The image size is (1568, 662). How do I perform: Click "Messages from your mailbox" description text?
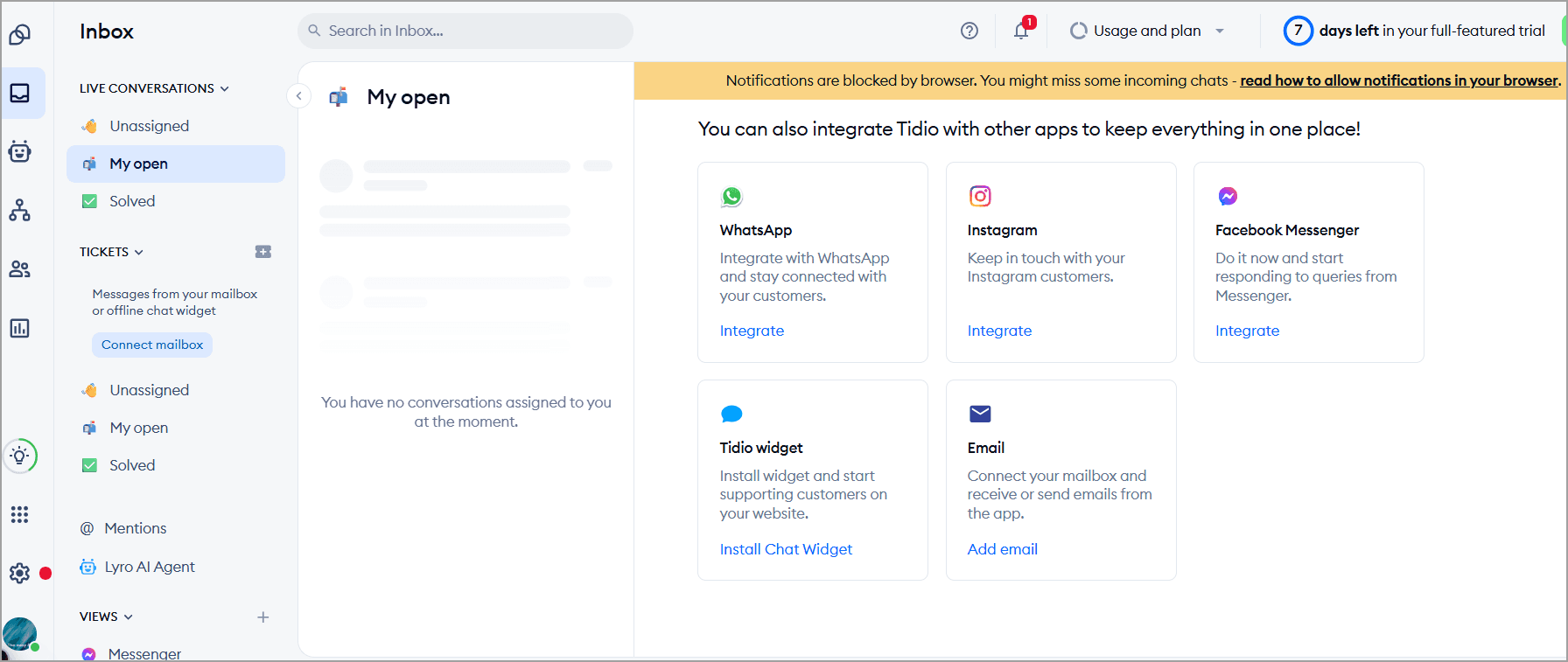[x=175, y=303]
